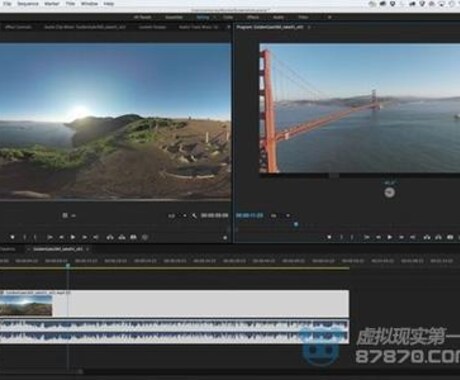Click the Program monitor current timecode

249,216
